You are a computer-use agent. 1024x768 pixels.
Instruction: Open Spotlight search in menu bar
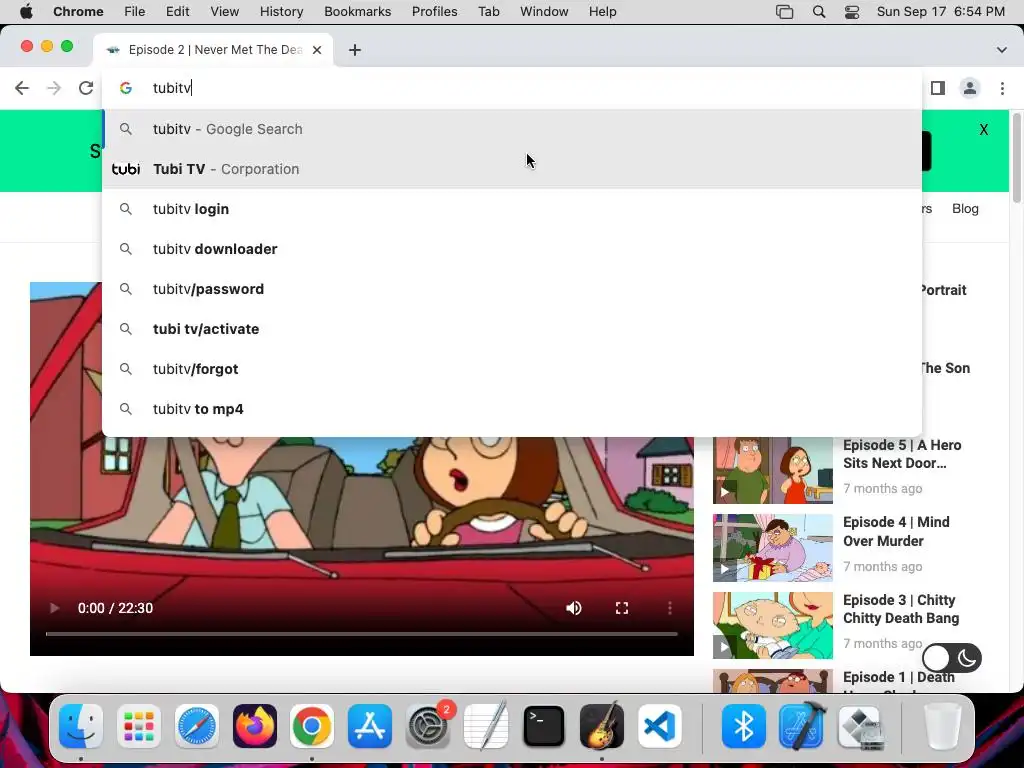818,11
